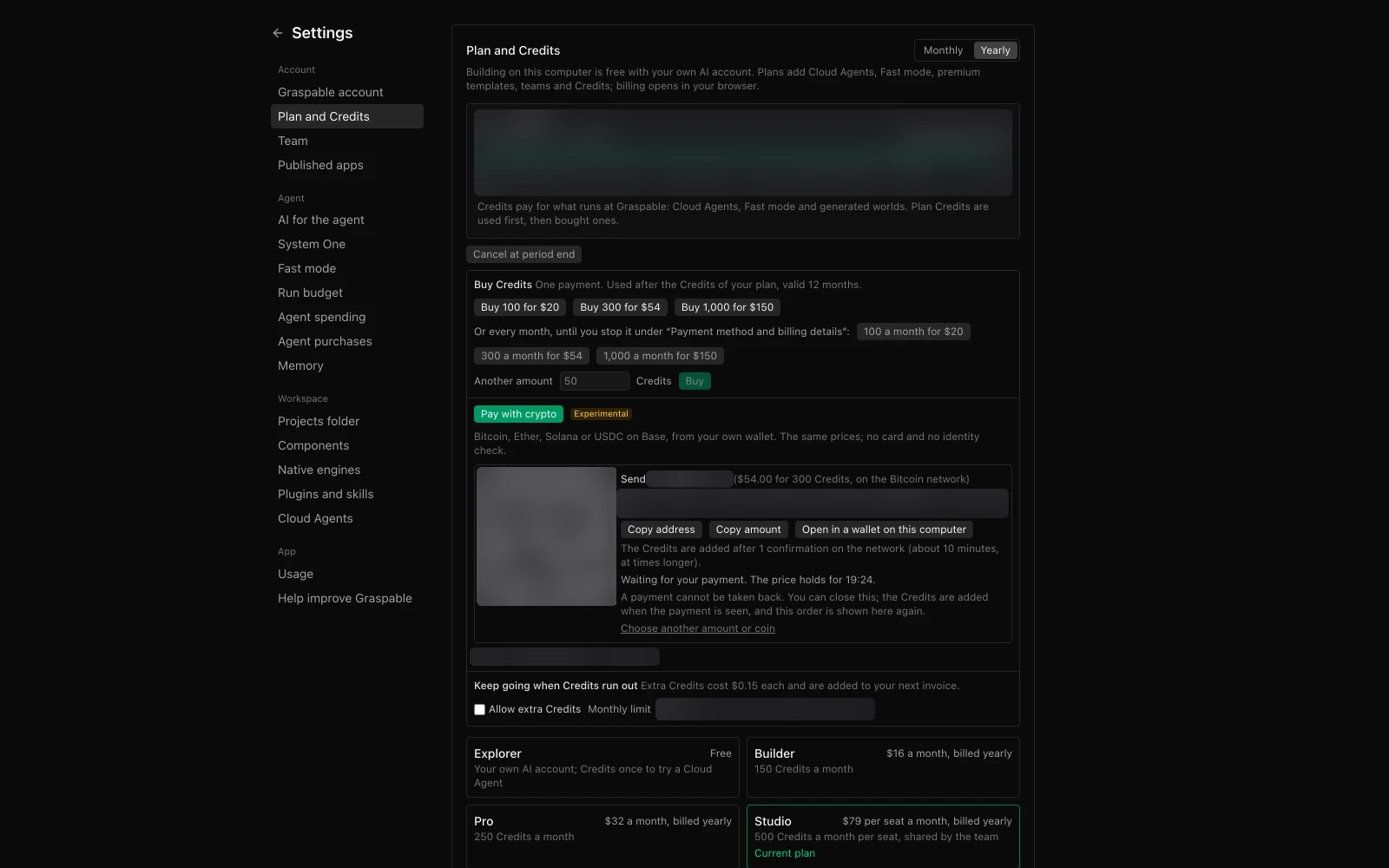Switch billing to Yearly
The image size is (1389, 868).
[995, 50]
